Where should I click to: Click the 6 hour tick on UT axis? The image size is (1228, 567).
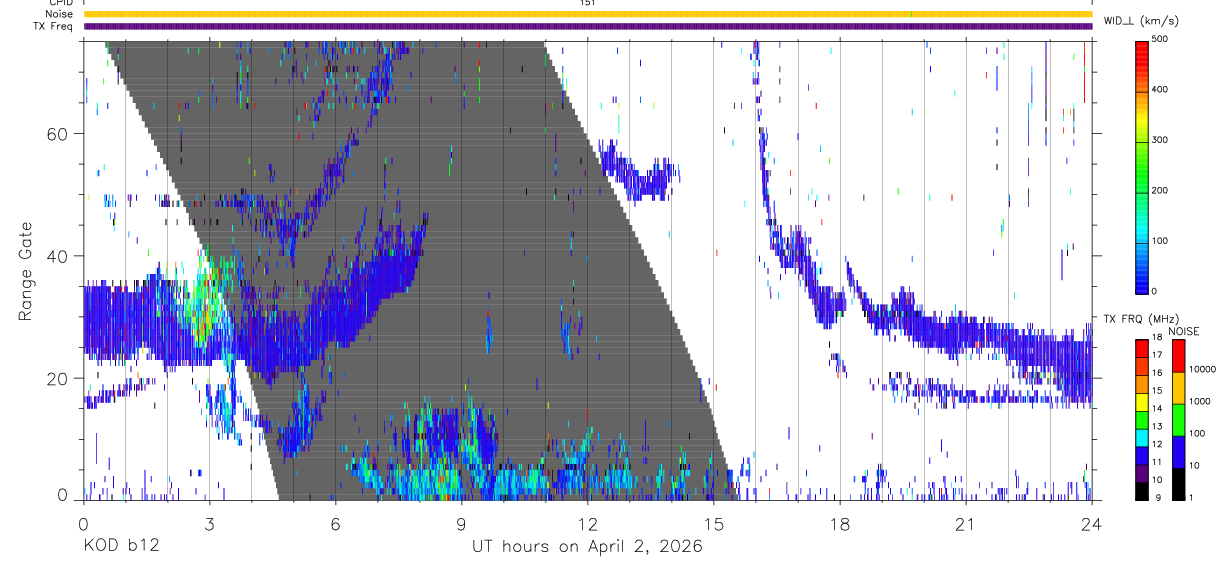click(335, 524)
